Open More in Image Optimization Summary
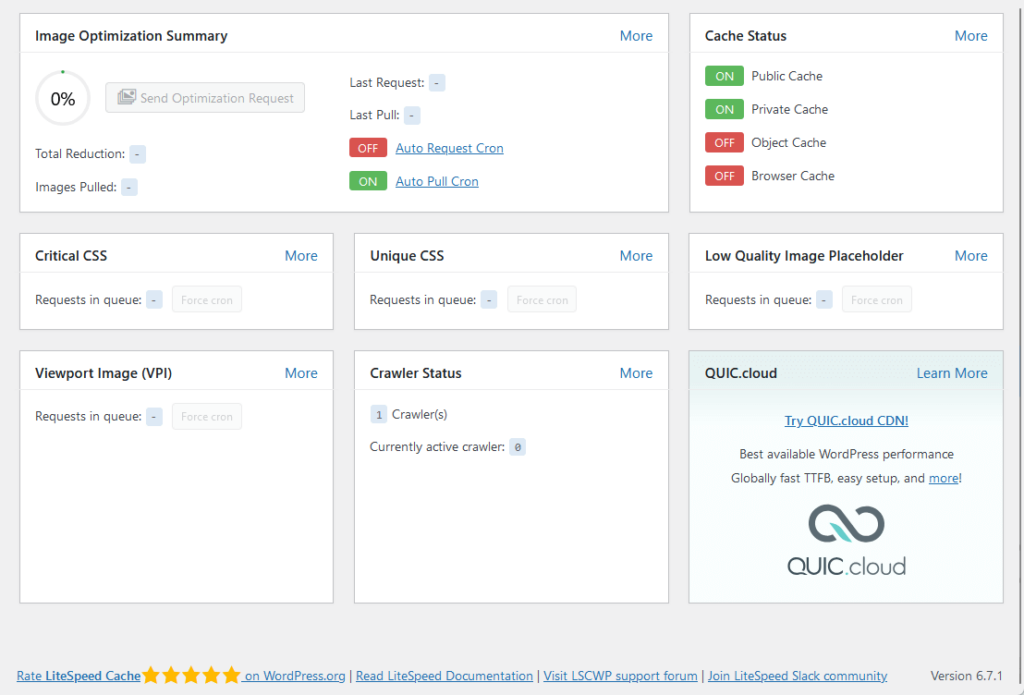The image size is (1024, 695). pyautogui.click(x=636, y=36)
